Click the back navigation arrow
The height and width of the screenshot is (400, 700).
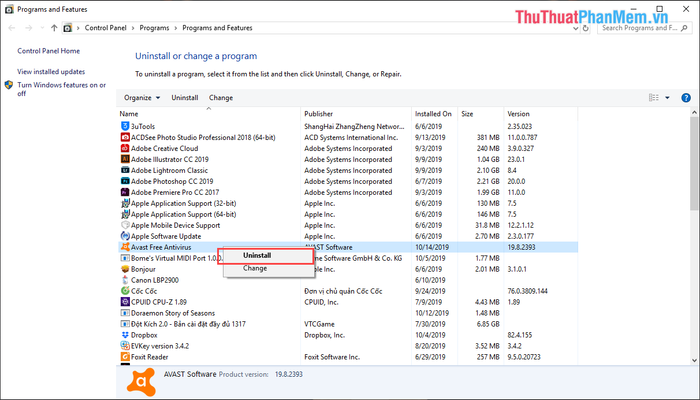(12, 28)
